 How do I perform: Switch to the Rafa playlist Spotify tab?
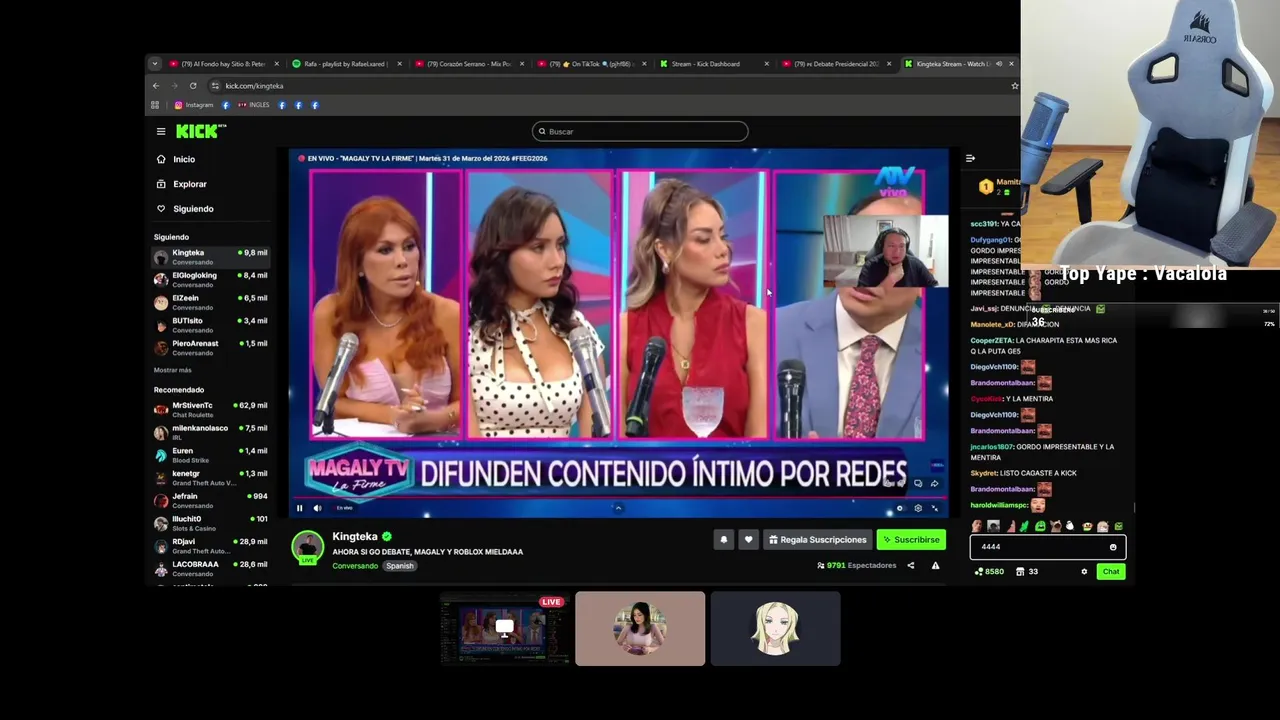pyautogui.click(x=347, y=64)
